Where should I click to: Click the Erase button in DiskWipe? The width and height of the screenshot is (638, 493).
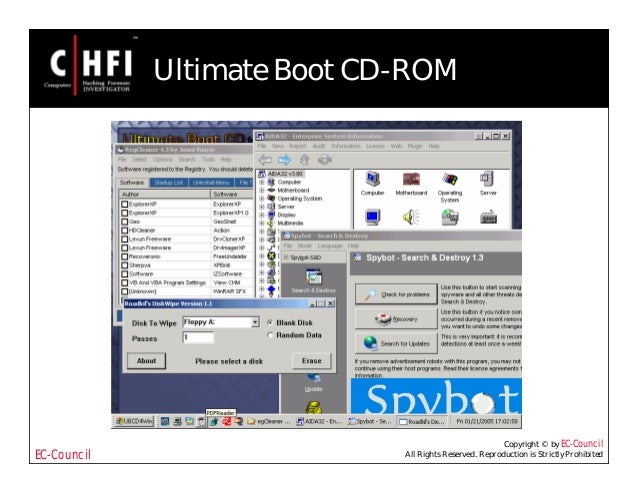[x=312, y=361]
